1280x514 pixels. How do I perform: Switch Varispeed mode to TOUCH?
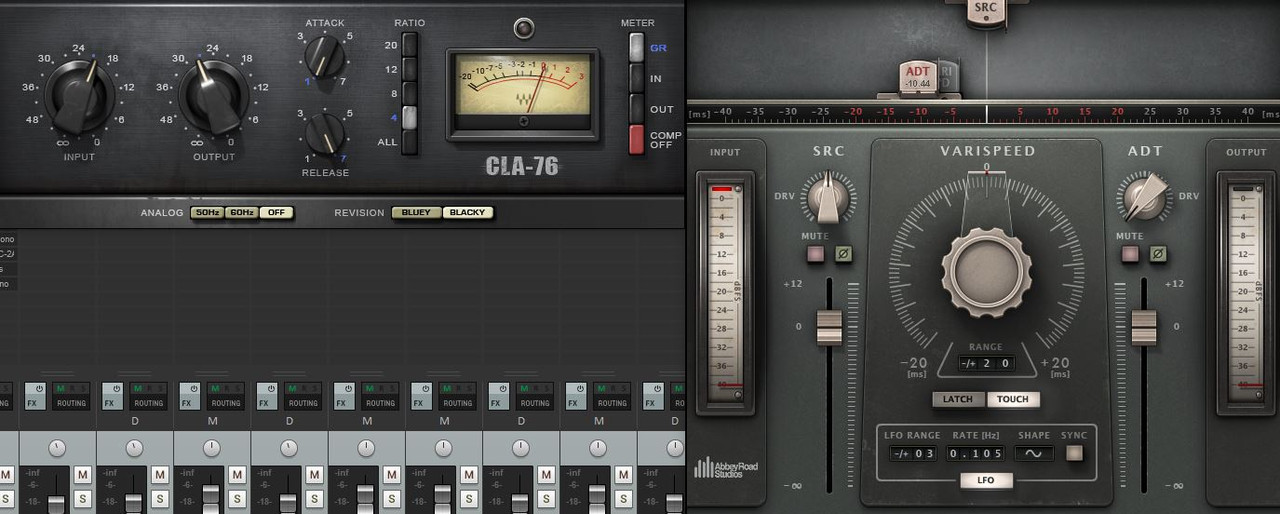[x=1013, y=399]
